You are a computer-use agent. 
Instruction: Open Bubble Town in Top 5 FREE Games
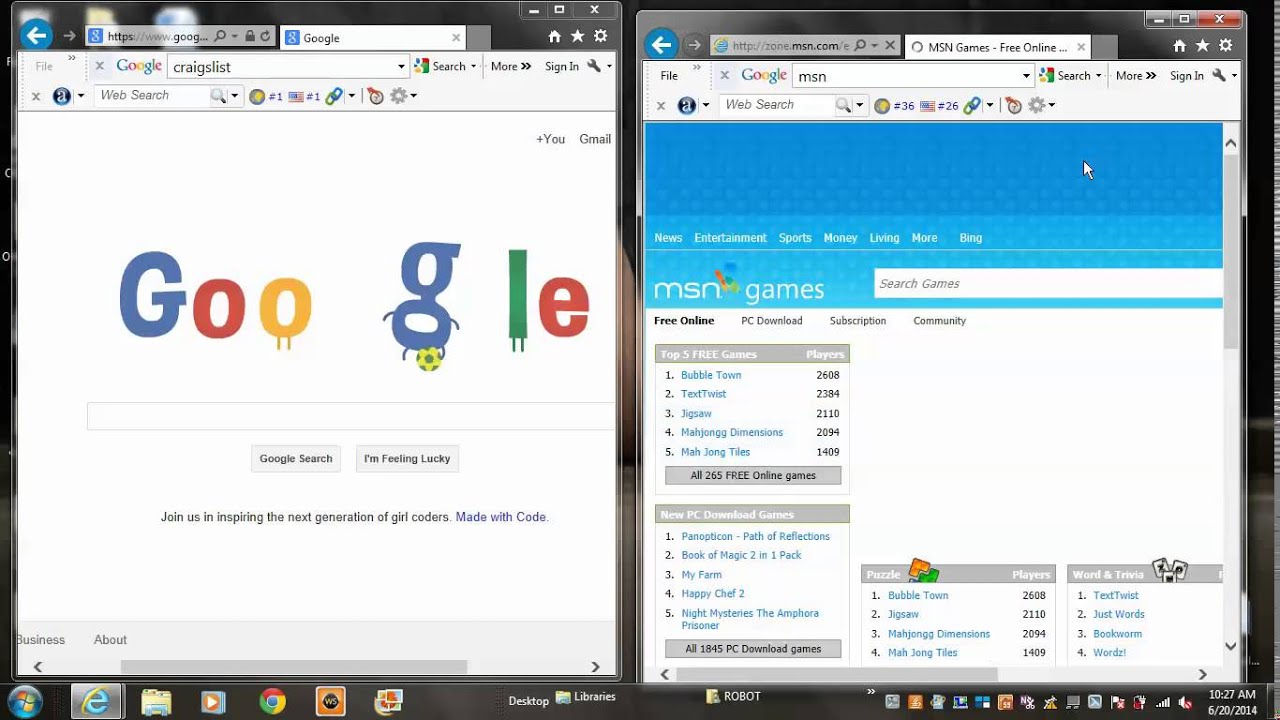tap(711, 375)
